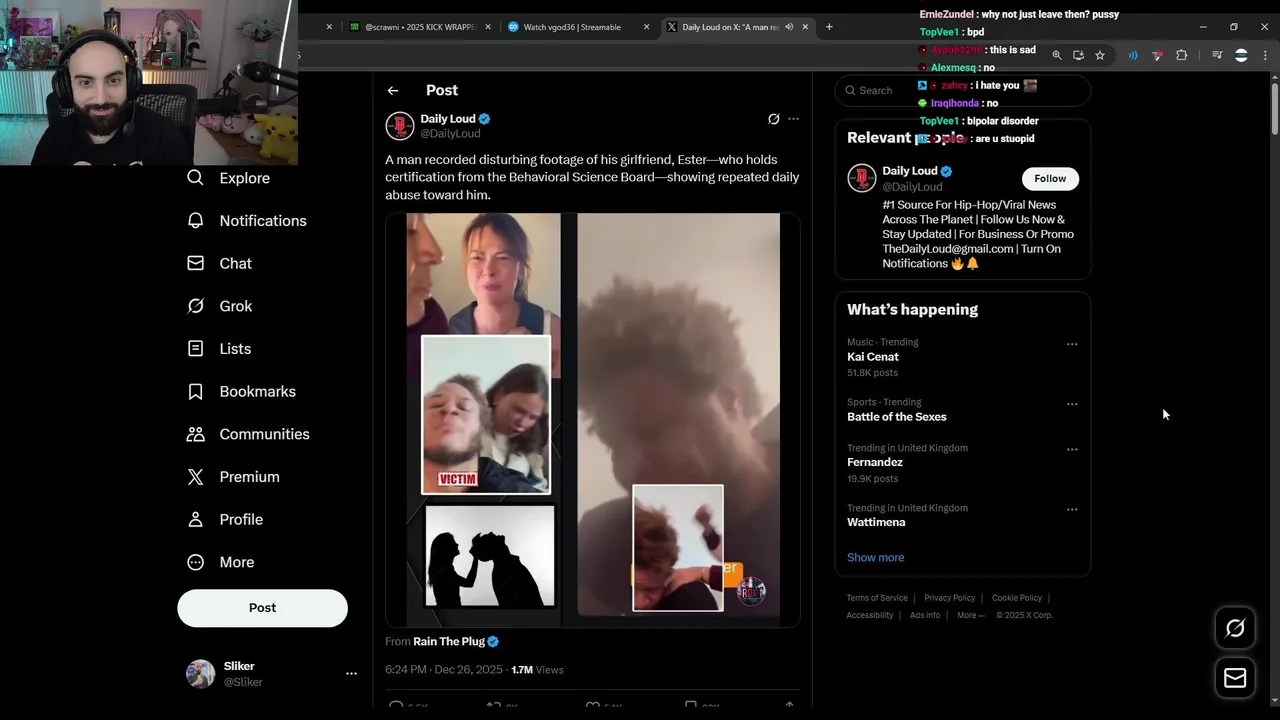Click the Grok explain icon on the post
The height and width of the screenshot is (720, 1280).
(x=773, y=119)
